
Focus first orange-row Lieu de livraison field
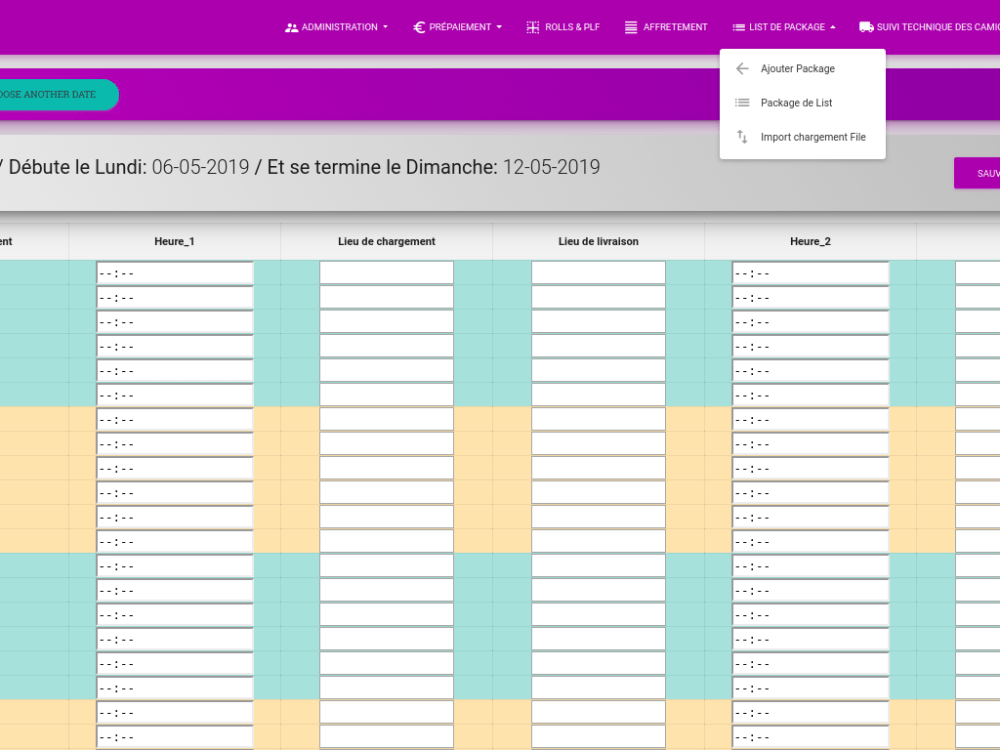(x=598, y=420)
